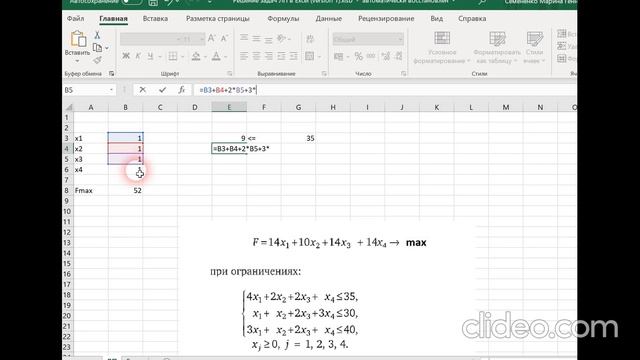640x360 pixels.
Task: Select the cell containing 35
Action: tap(298, 138)
